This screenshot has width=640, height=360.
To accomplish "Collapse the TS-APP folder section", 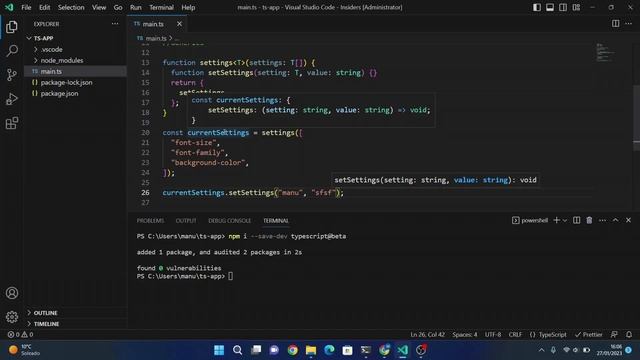I will coord(76,38).
